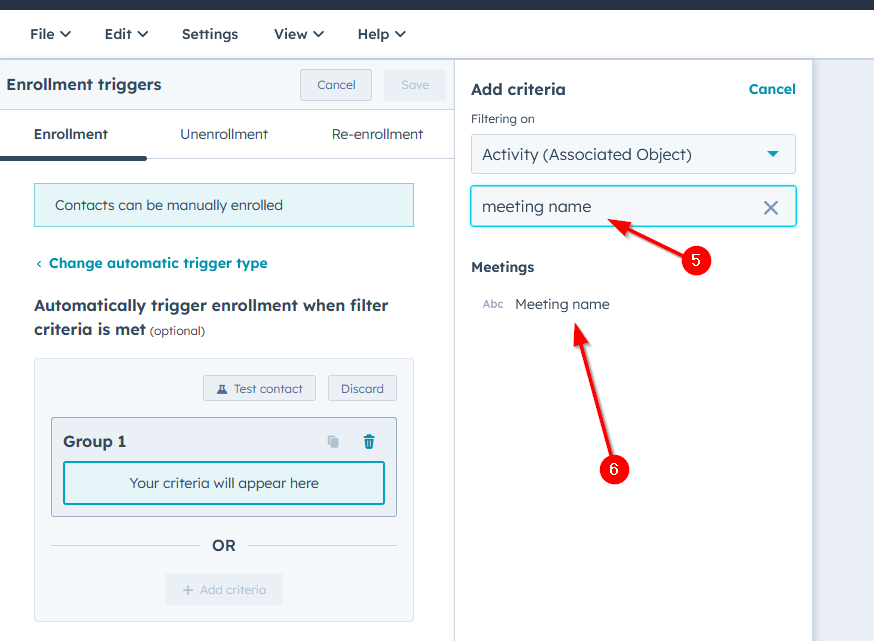The height and width of the screenshot is (641, 874).
Task: Switch to the Unenrollment tab
Action: pyautogui.click(x=223, y=133)
